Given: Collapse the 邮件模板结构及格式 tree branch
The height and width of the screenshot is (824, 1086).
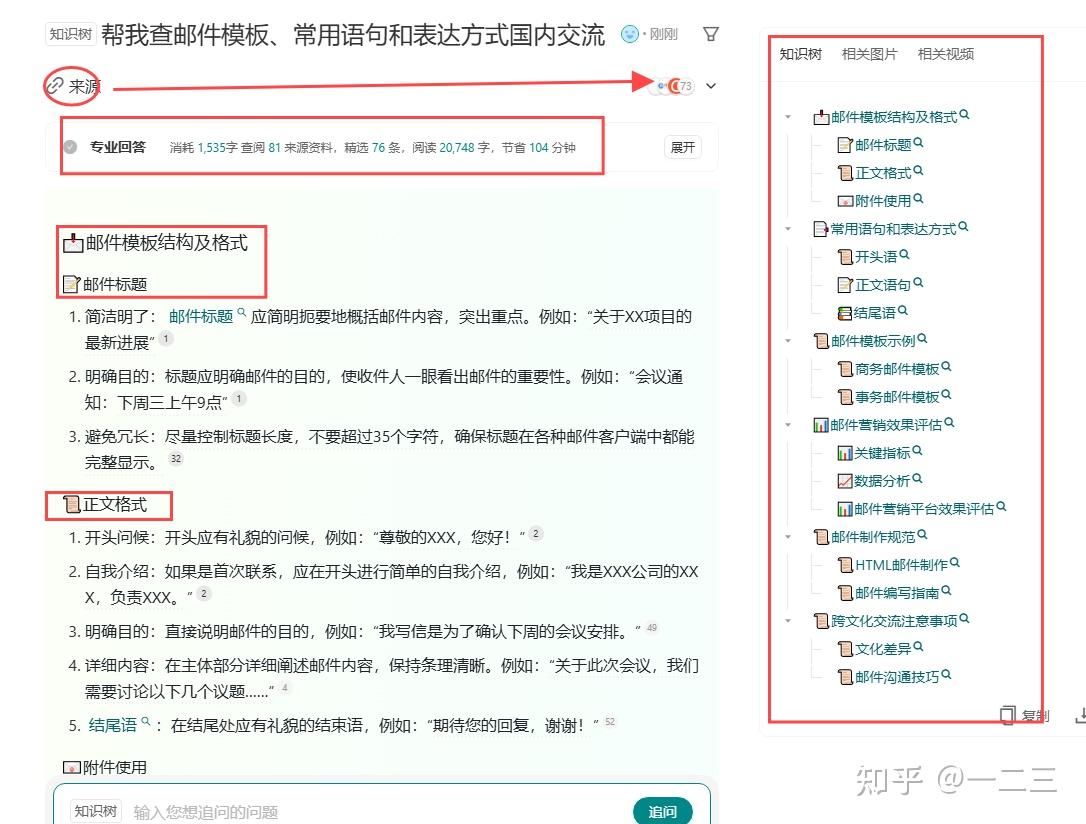Looking at the screenshot, I should pos(787,116).
